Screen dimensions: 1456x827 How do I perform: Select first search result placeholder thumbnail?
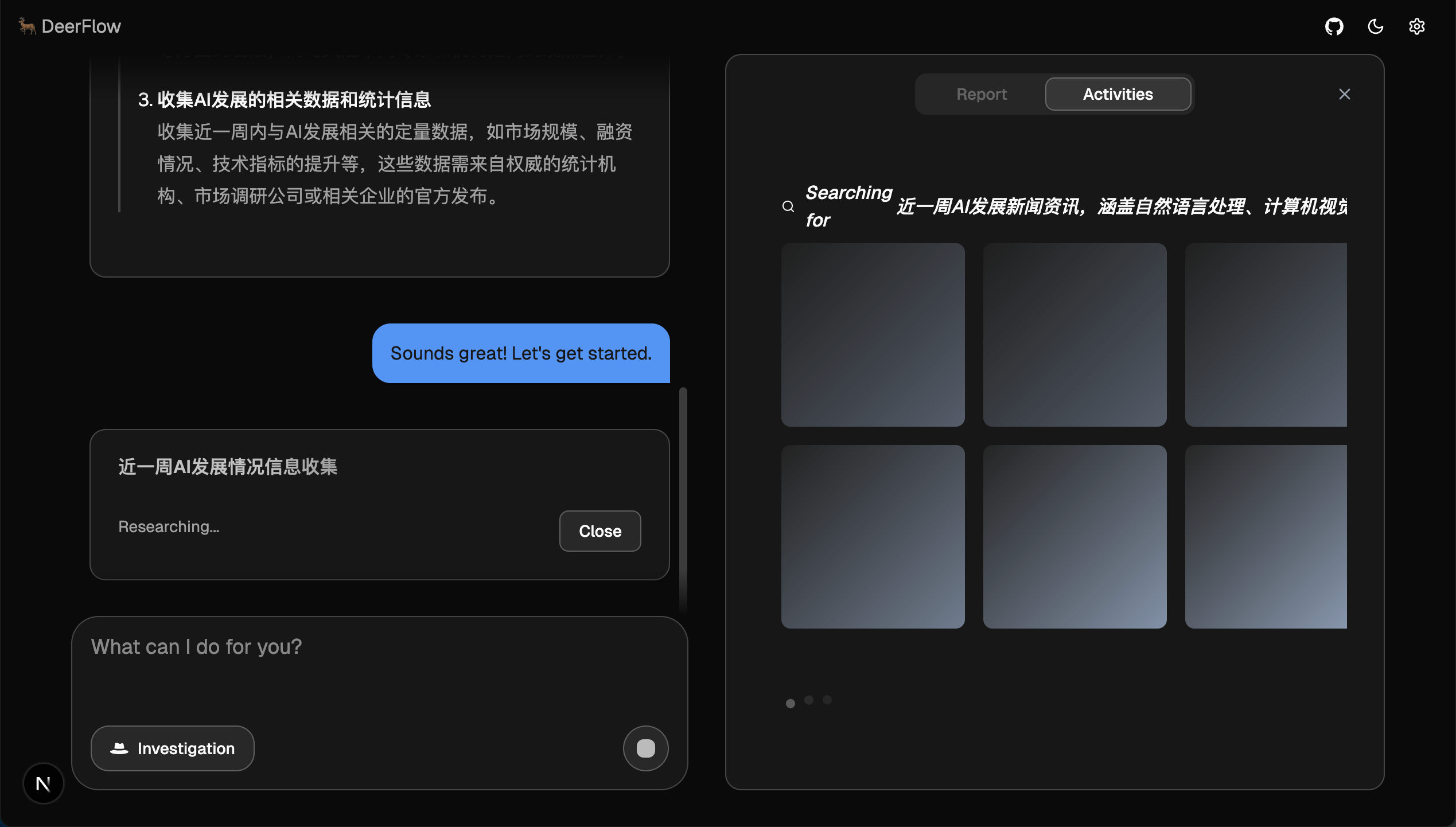pos(873,335)
